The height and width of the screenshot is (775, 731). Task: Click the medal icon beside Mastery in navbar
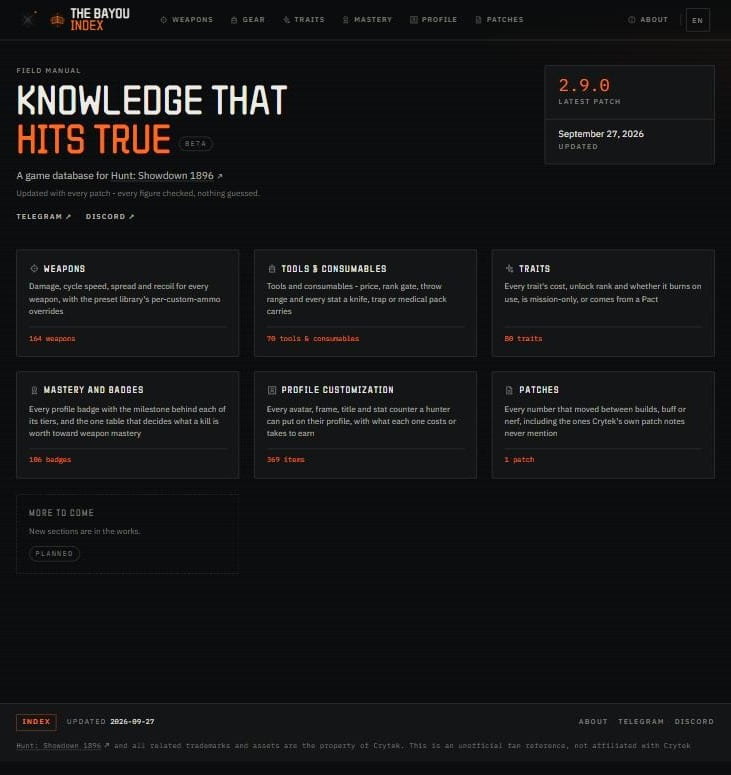pos(345,20)
